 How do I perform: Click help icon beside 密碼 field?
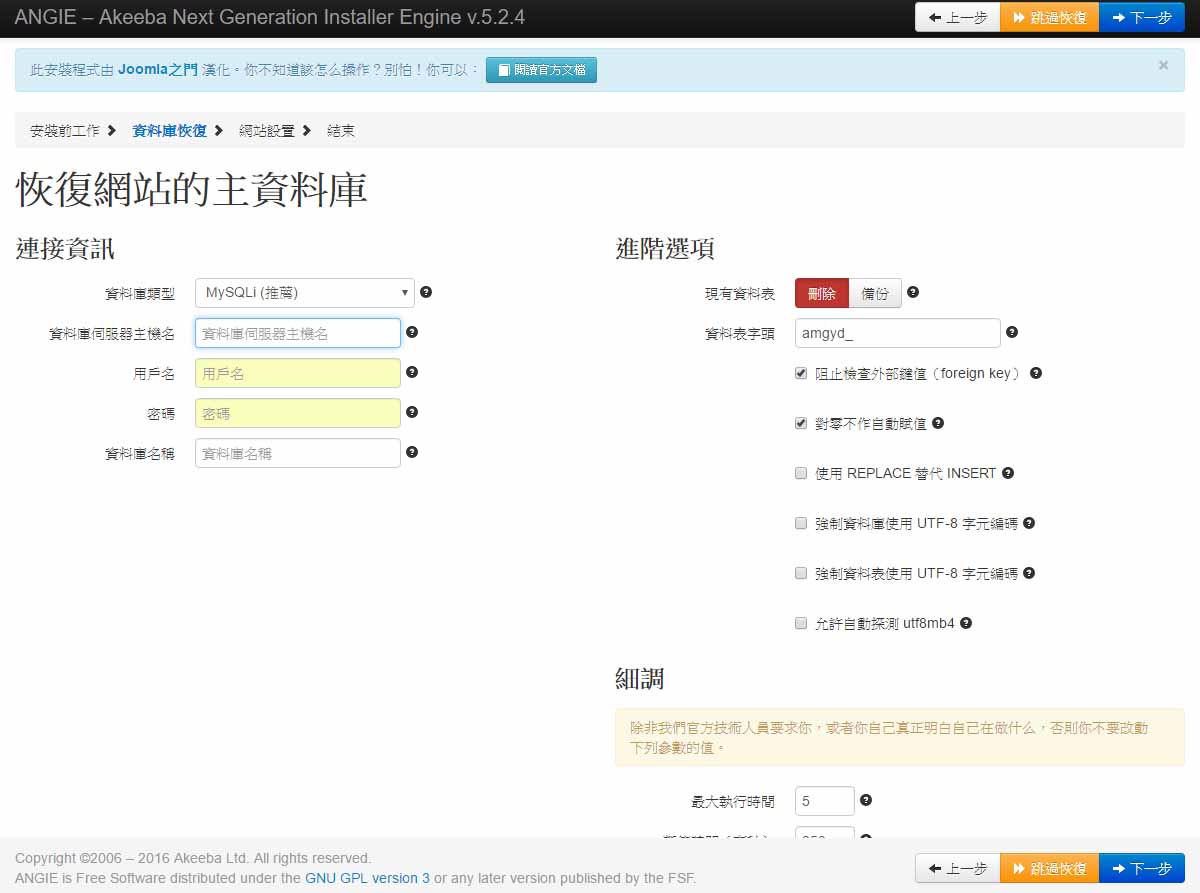[x=412, y=412]
